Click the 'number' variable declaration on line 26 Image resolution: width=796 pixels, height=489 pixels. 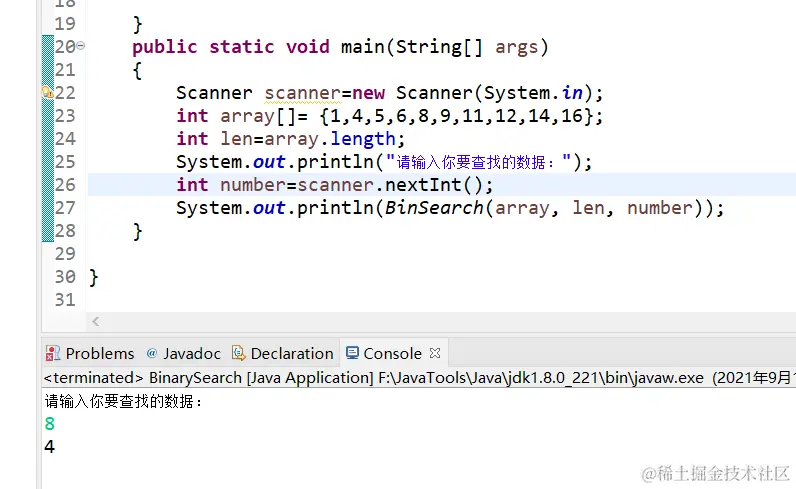click(253, 185)
